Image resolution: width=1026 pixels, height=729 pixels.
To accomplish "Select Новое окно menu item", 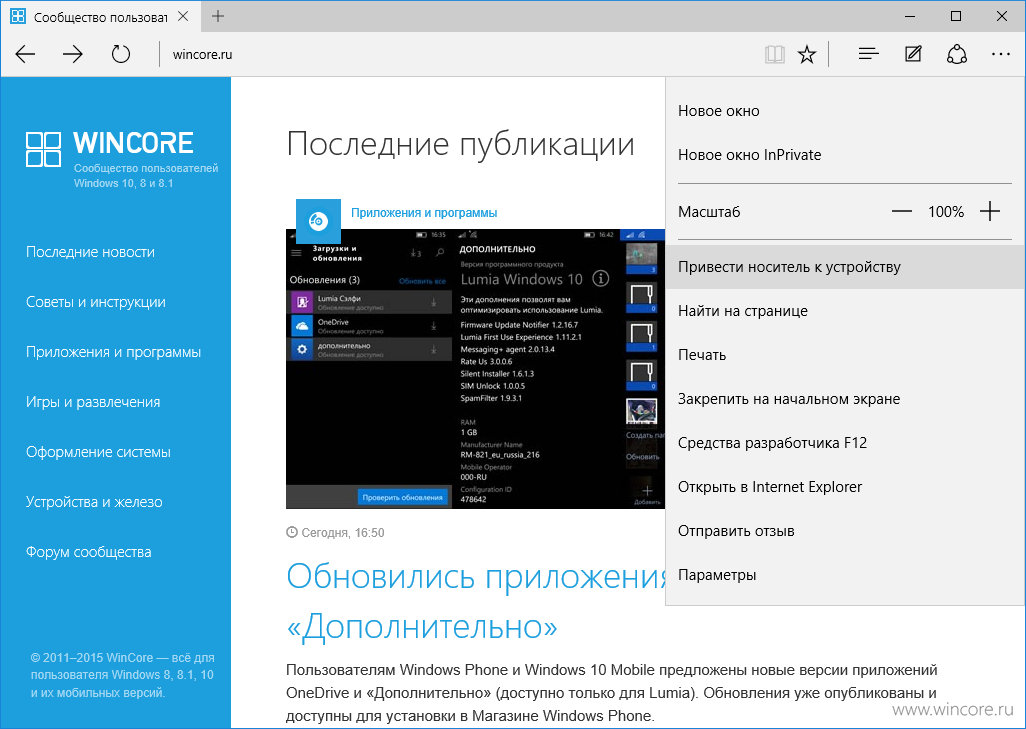I will tap(845, 111).
